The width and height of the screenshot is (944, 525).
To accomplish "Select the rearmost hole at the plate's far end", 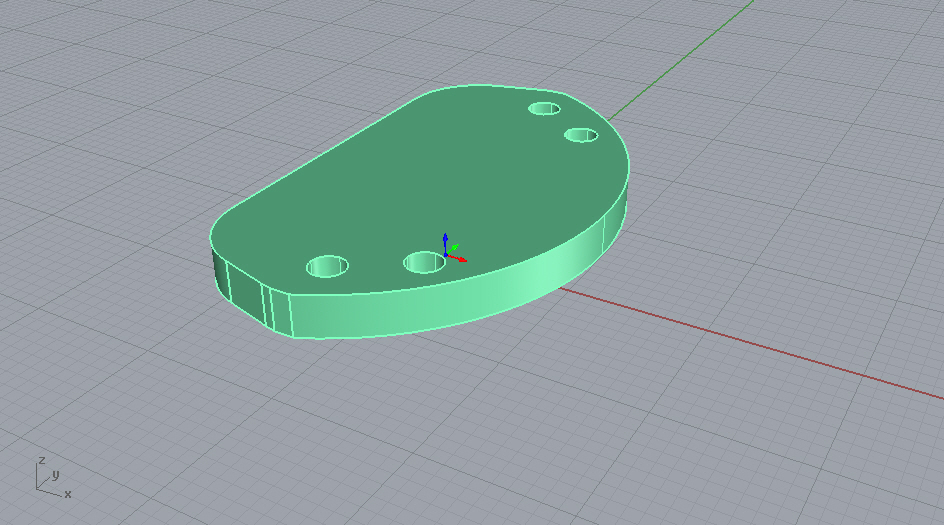I will click(545, 108).
